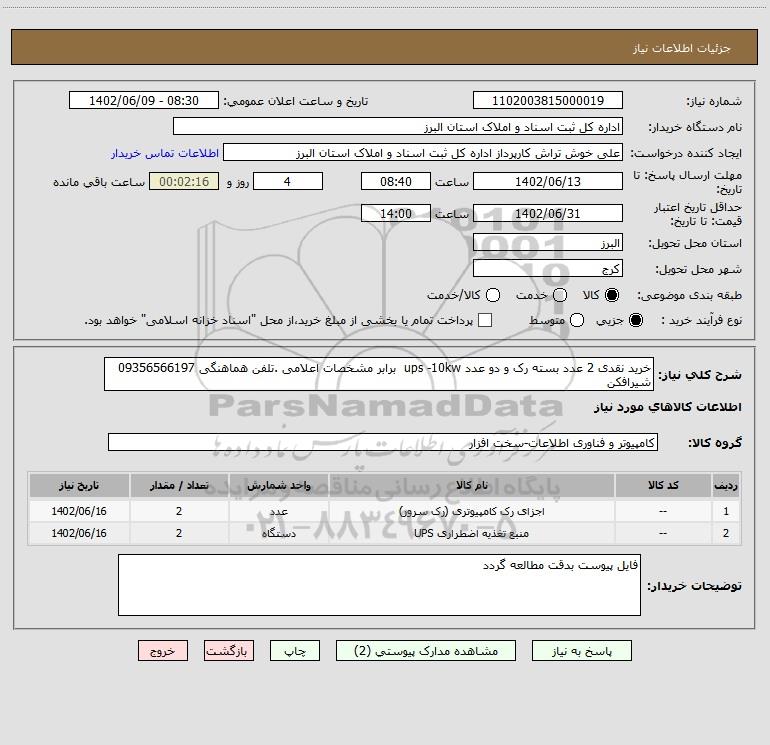770x745 pixels.
Task: Click the buyer organization name field
Action: click(x=398, y=127)
